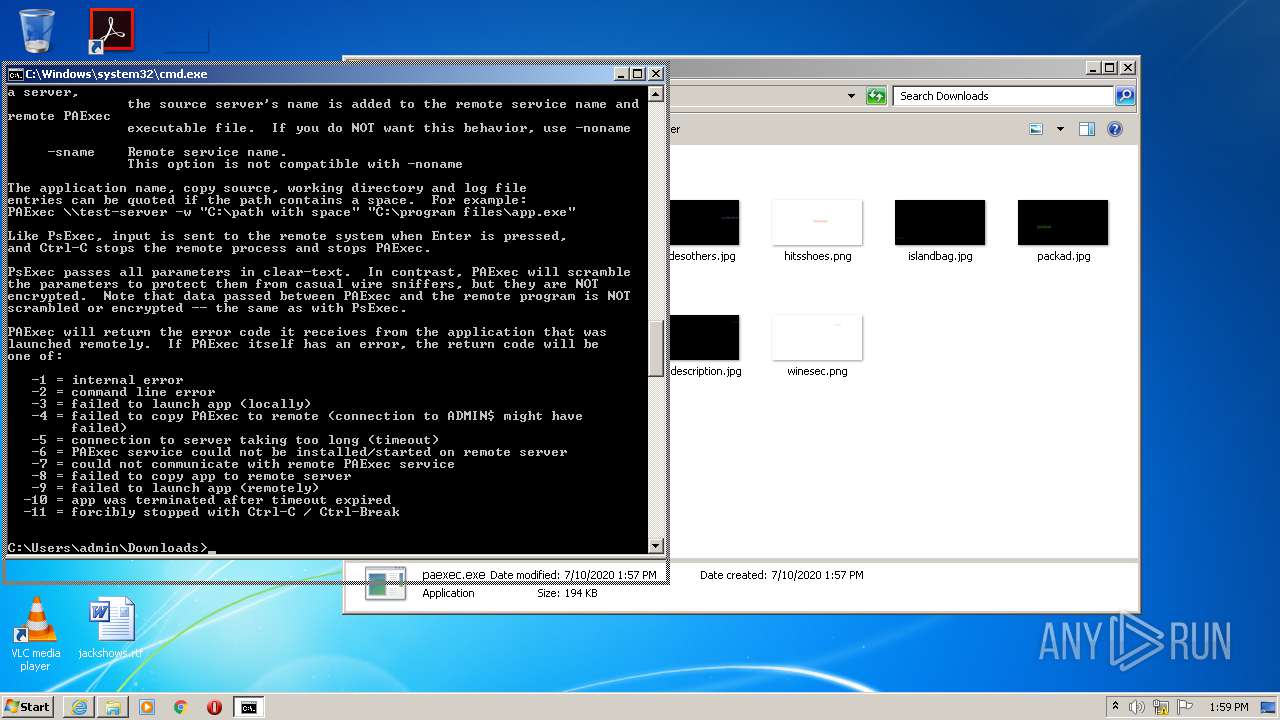Screen dimensions: 1280x720
Task: Open the view options dropdown arrow
Action: pos(1060,129)
